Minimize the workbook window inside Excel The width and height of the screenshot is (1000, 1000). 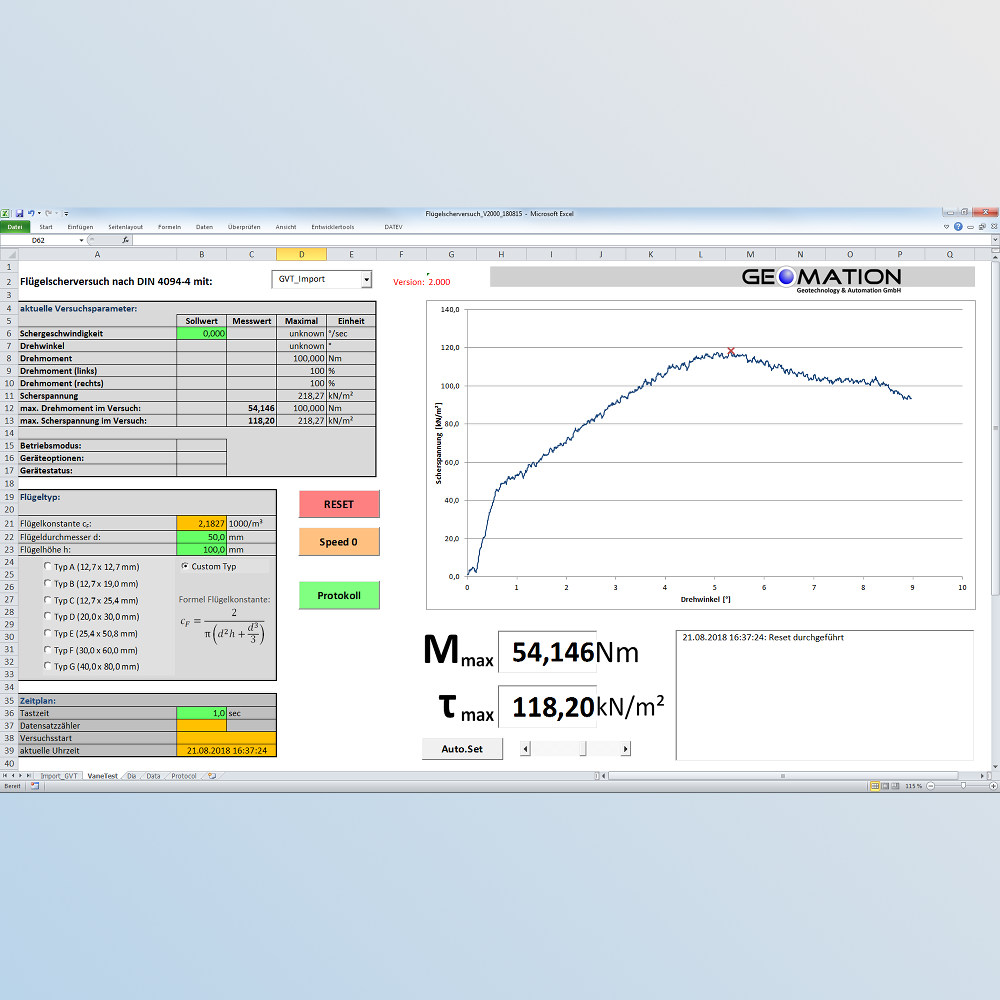tap(970, 226)
